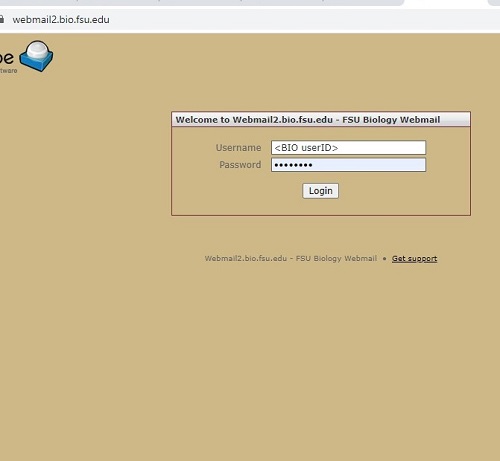Switch to the active white browser tab
The width and height of the screenshot is (500, 461).
coord(447,3)
